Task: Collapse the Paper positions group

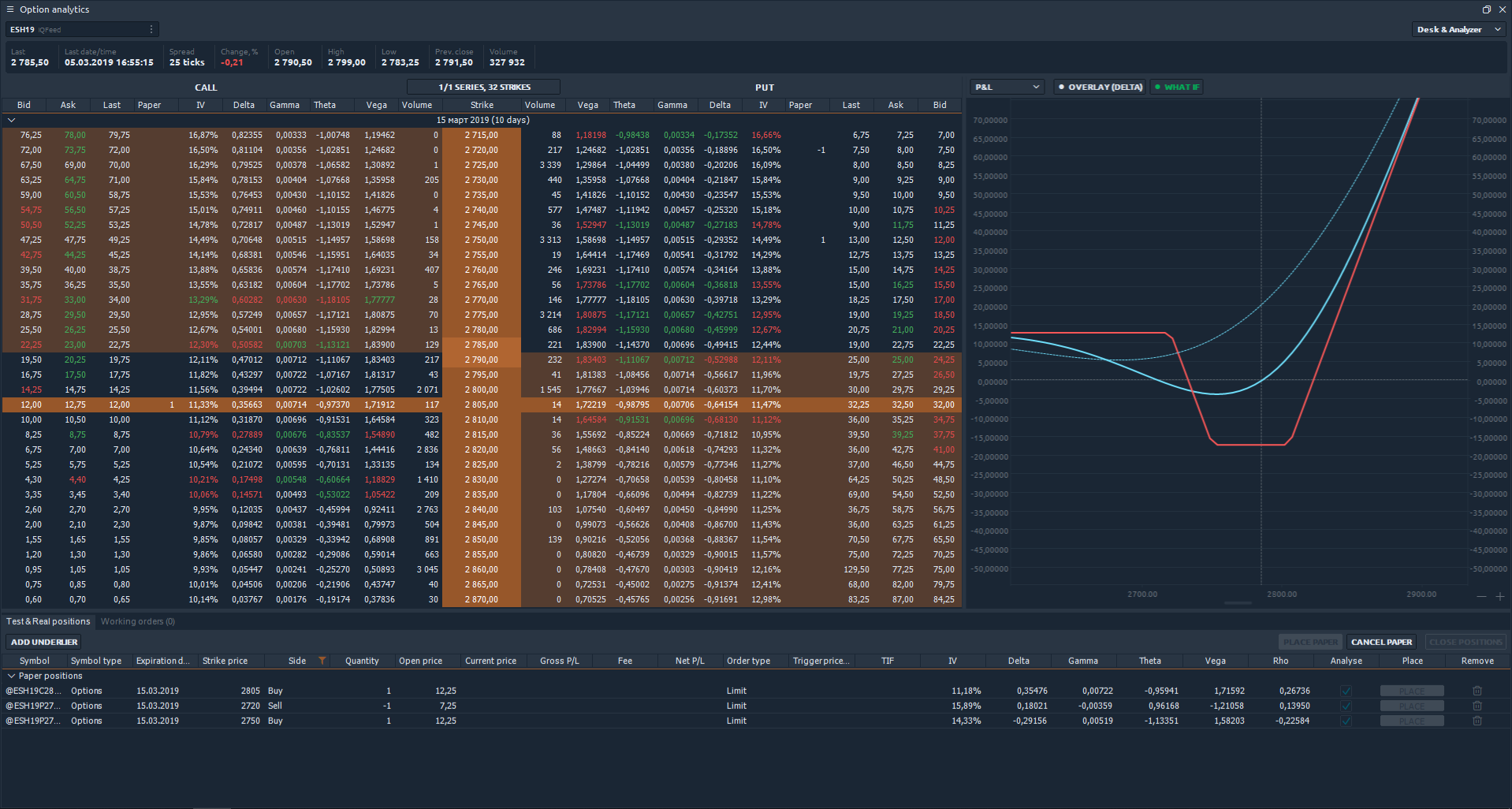Action: pyautogui.click(x=11, y=676)
